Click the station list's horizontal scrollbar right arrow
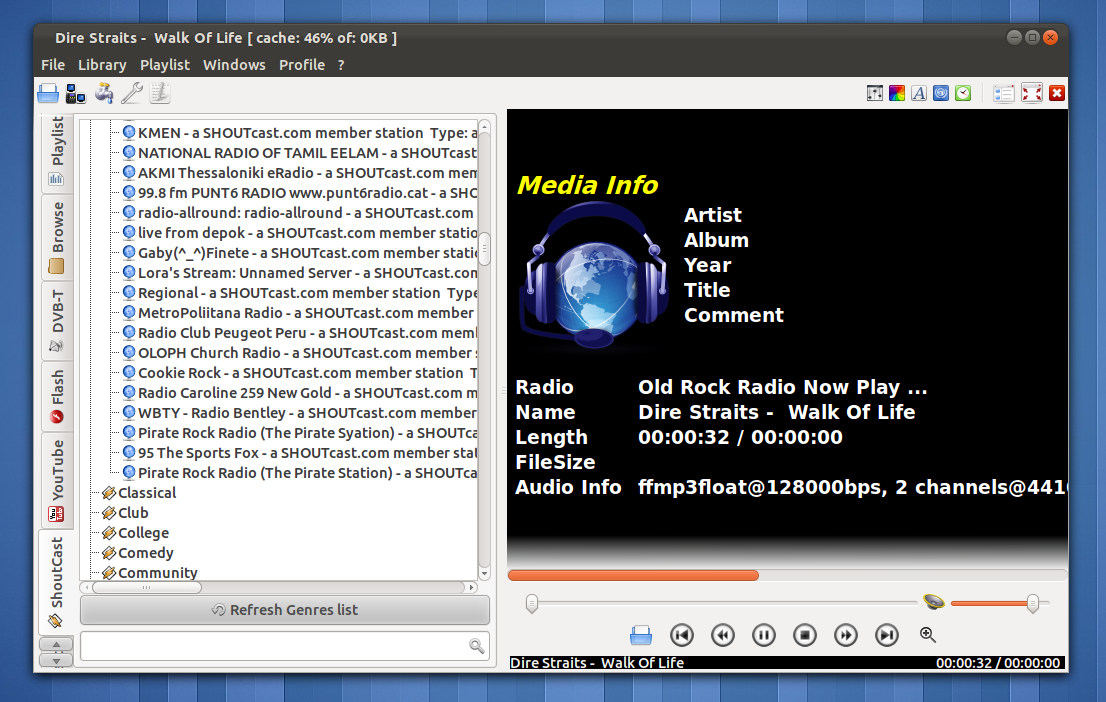Screen dimensions: 1106x702 [471, 587]
